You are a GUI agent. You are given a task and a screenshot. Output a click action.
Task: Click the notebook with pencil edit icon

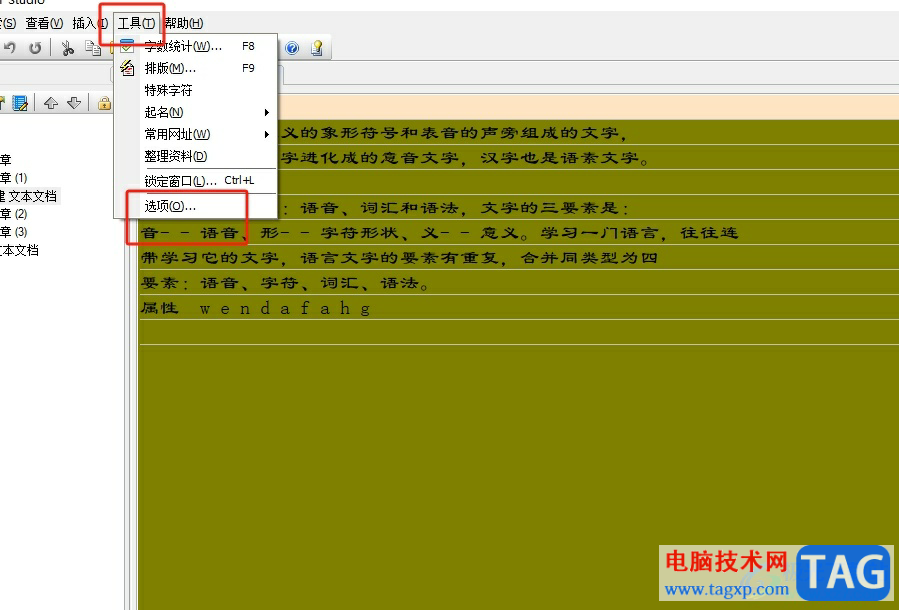[x=20, y=103]
